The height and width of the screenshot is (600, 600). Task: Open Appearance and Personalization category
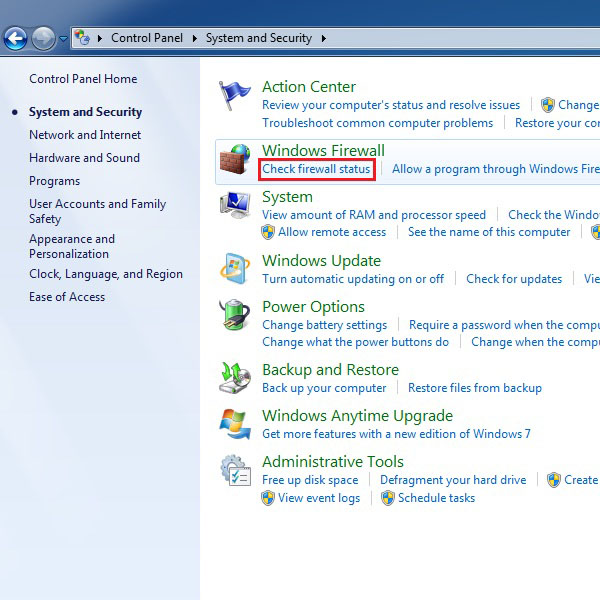(x=72, y=246)
